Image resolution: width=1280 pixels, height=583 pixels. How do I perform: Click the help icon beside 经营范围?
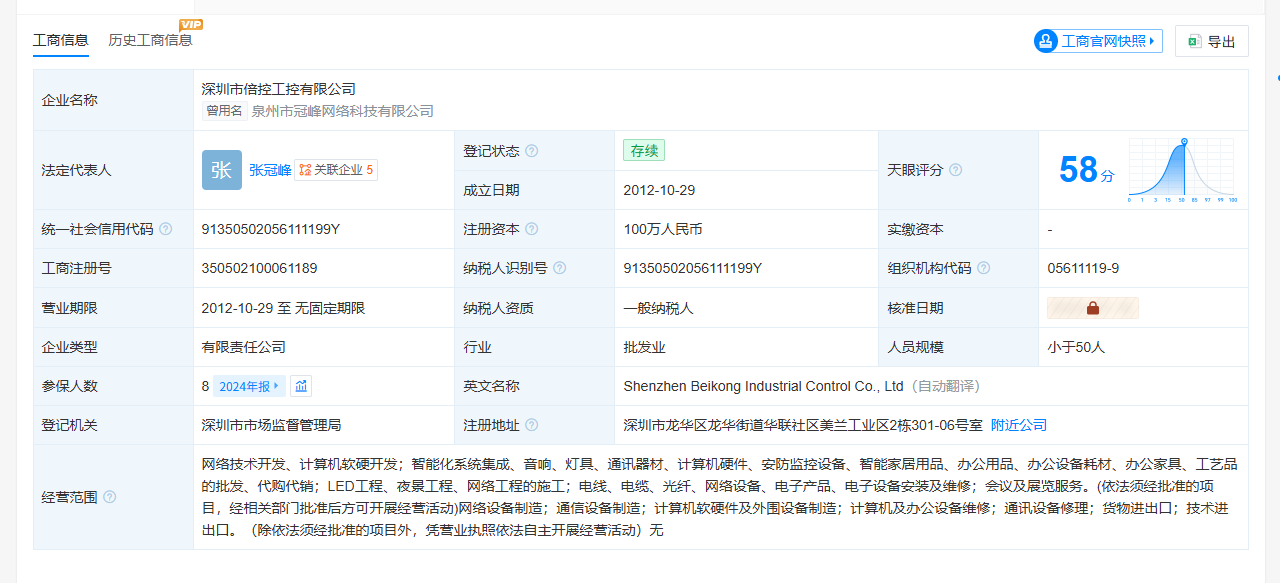(x=109, y=497)
